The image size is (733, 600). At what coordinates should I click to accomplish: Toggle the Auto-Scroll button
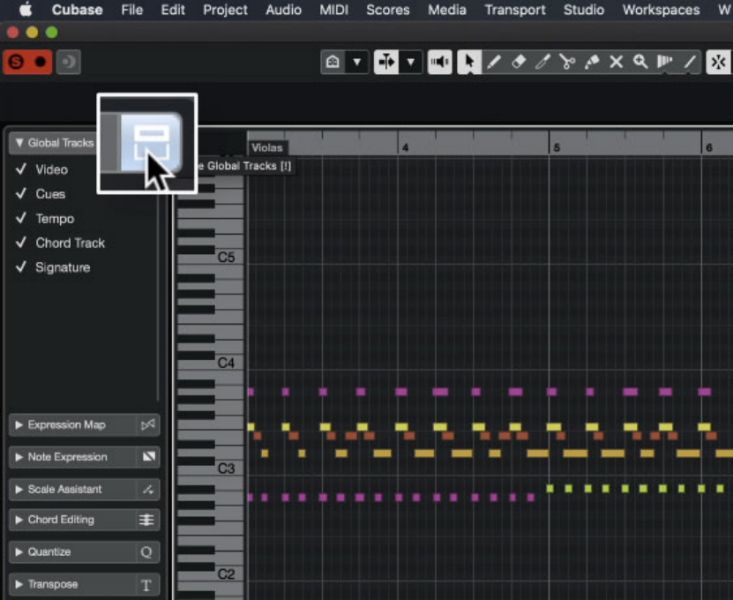pos(386,62)
